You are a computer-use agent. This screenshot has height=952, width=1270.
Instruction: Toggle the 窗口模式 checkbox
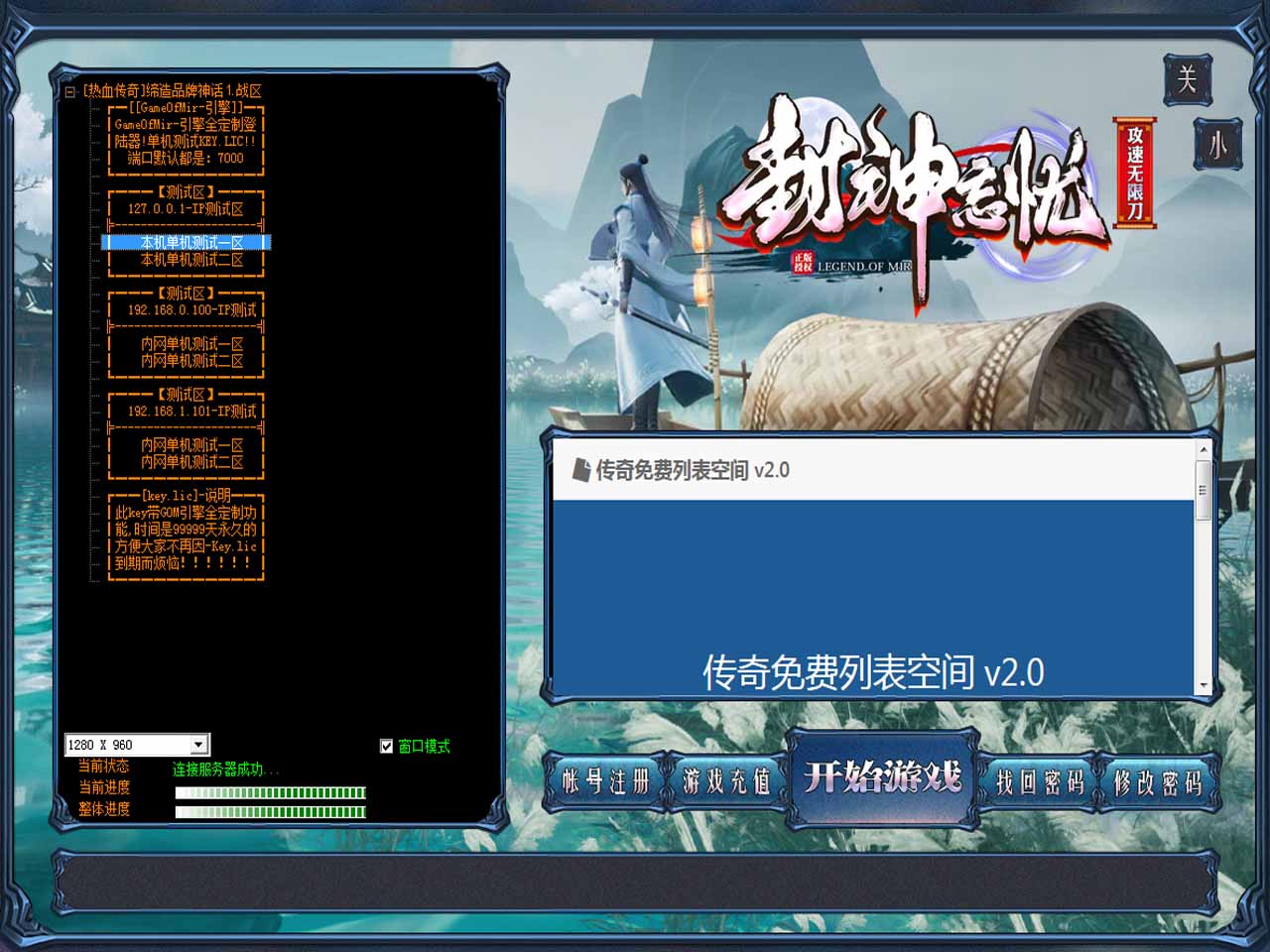point(387,746)
